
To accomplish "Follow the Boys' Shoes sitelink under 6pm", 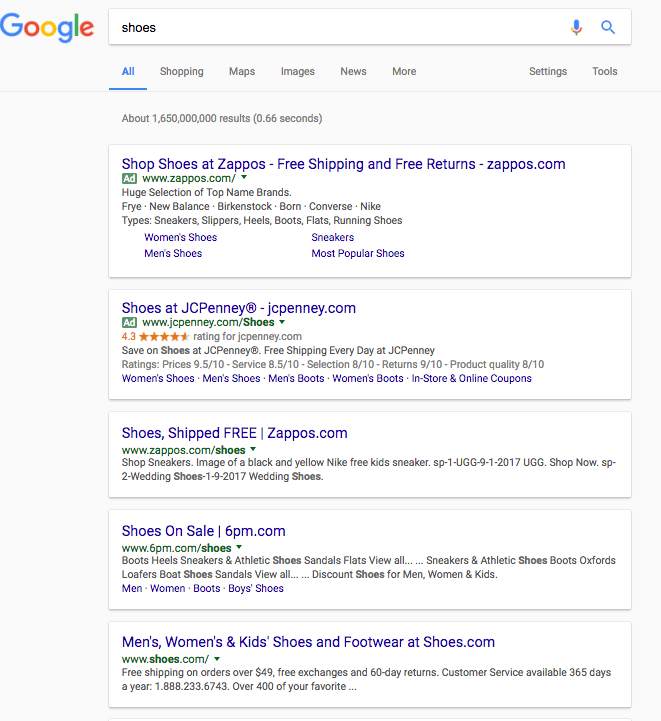I will pos(256,589).
